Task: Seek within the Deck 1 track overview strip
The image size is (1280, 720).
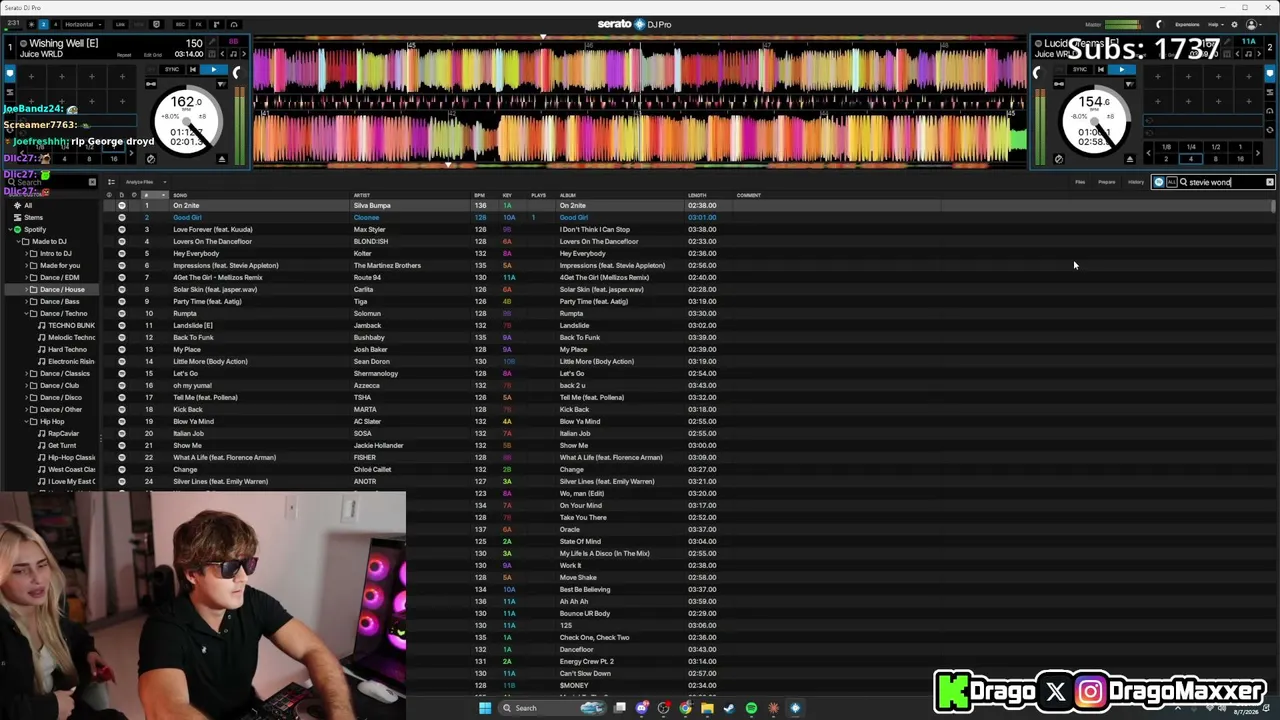Action: pos(640,40)
